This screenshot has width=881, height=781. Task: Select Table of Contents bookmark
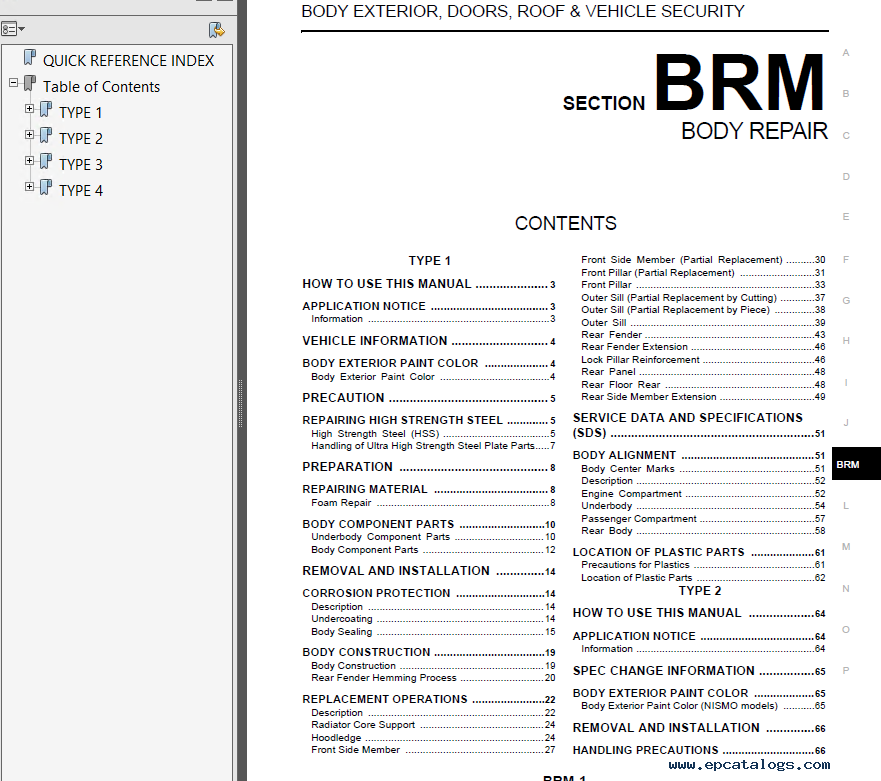tap(102, 87)
